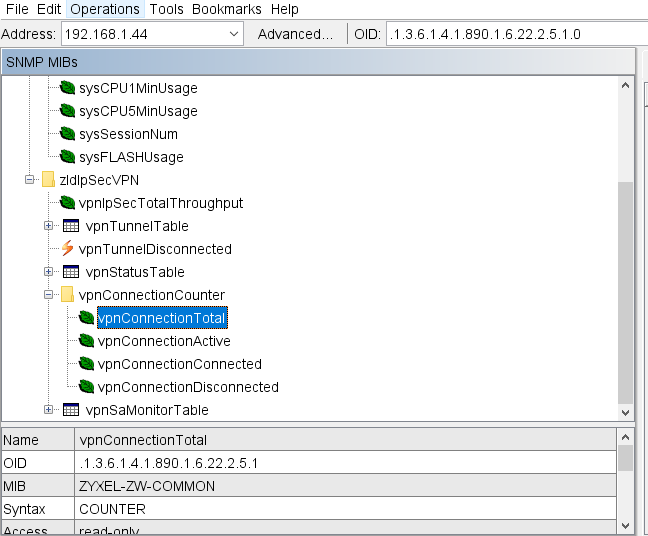The height and width of the screenshot is (536, 648).
Task: Click the vpnTunnelTable table icon
Action: pos(71,226)
